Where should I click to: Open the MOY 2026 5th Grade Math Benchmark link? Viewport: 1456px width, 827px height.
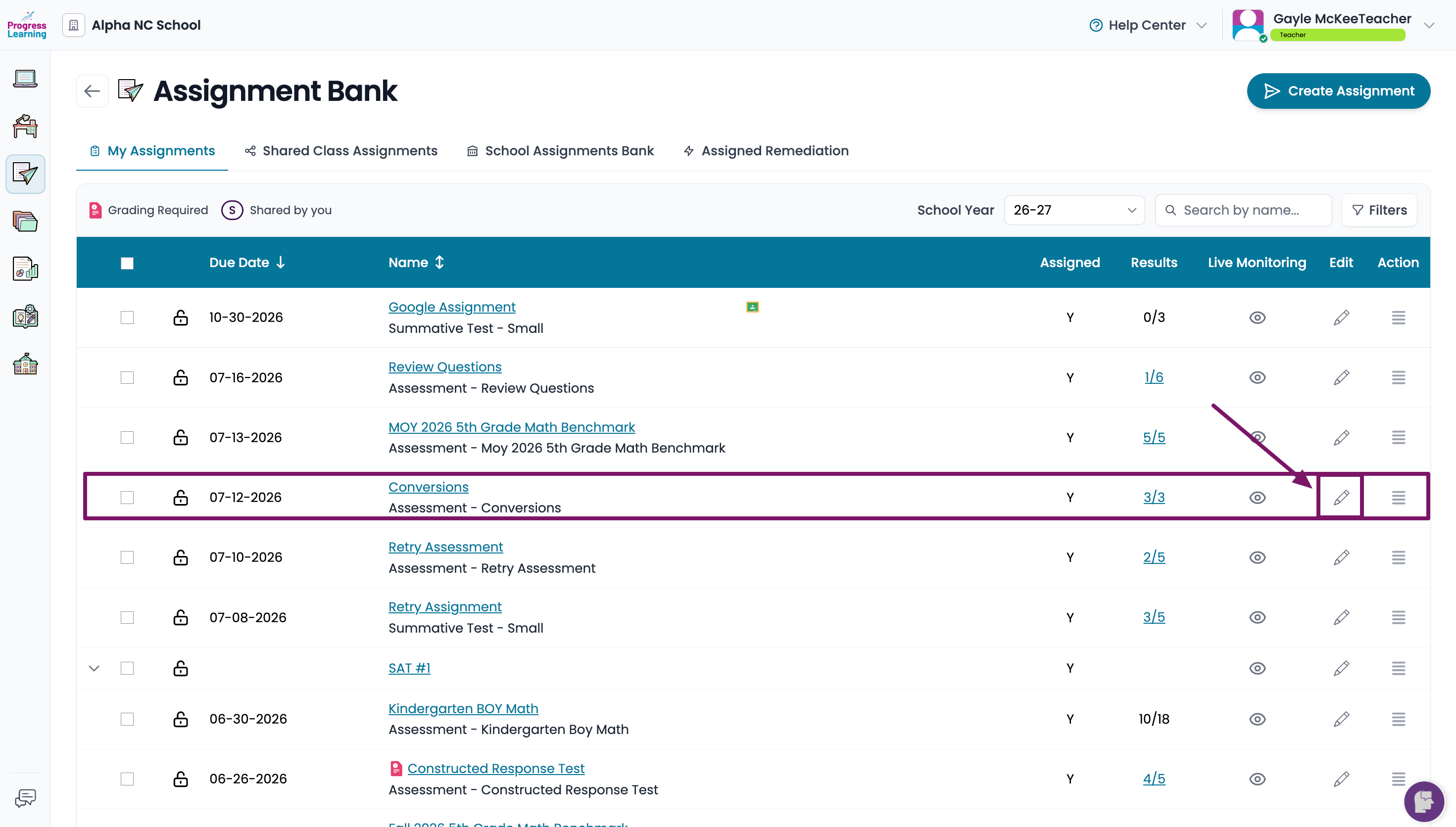pyautogui.click(x=511, y=427)
